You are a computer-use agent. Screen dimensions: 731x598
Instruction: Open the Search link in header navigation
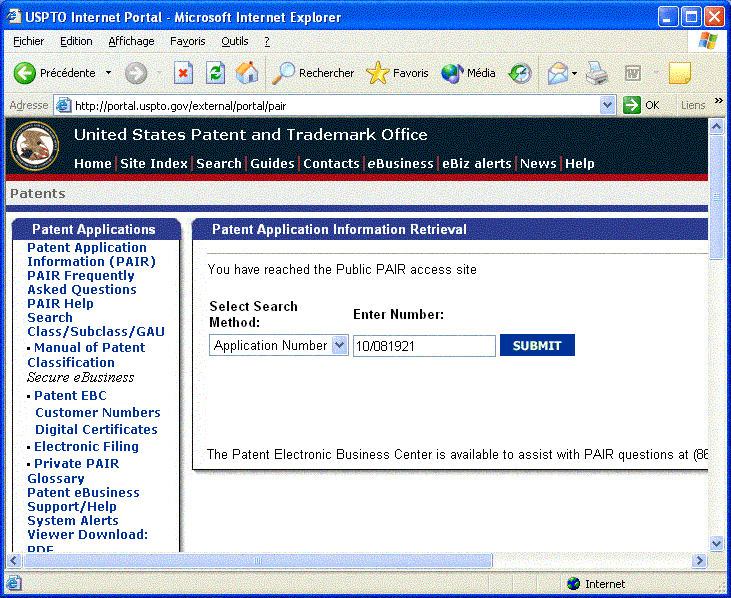point(219,164)
